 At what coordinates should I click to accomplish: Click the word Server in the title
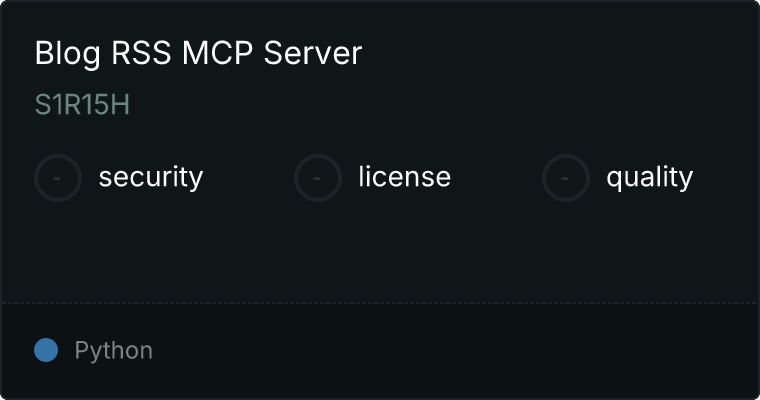[x=313, y=53]
